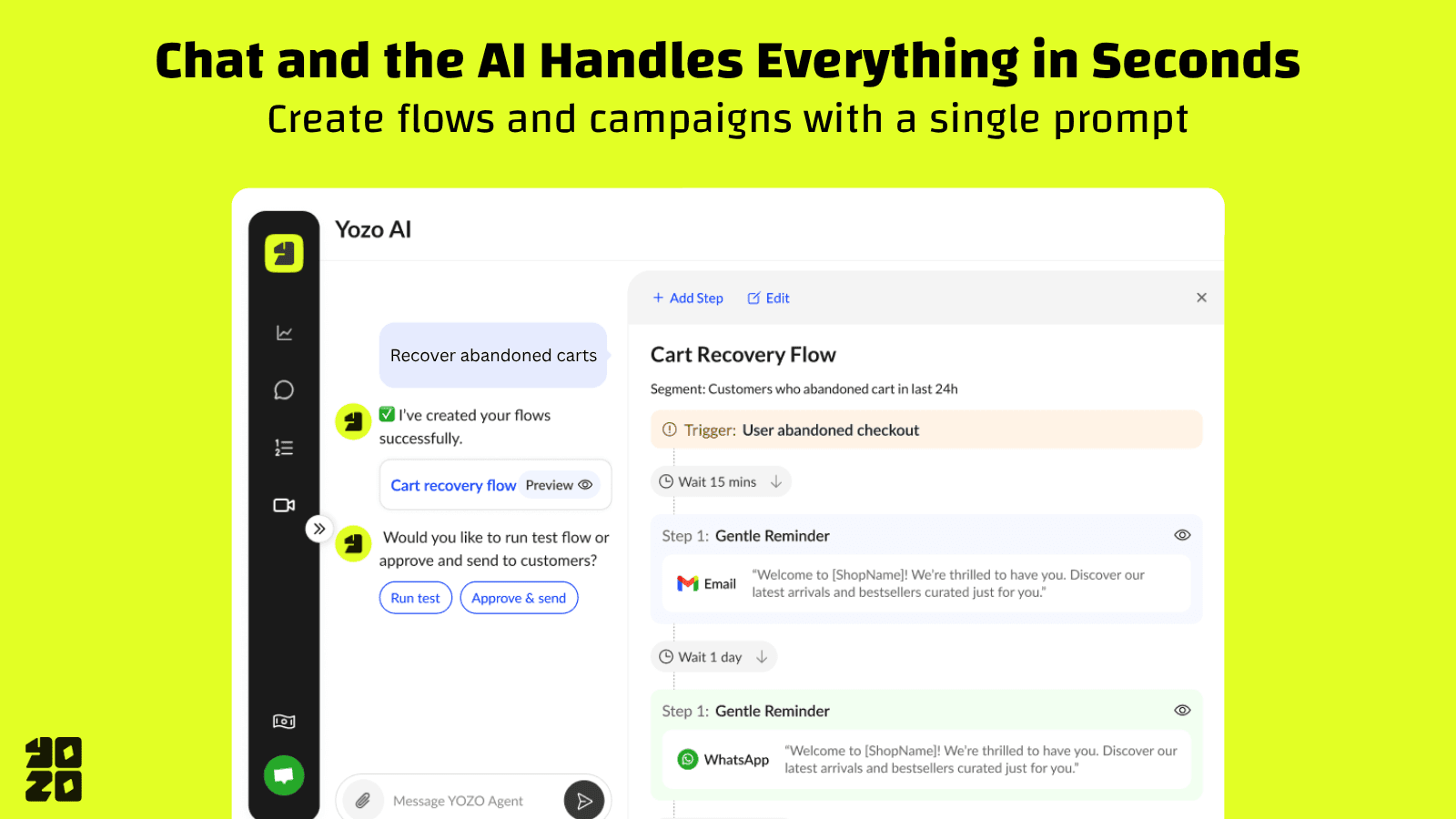Click the Run test button
This screenshot has width=1456, height=819.
click(x=415, y=598)
